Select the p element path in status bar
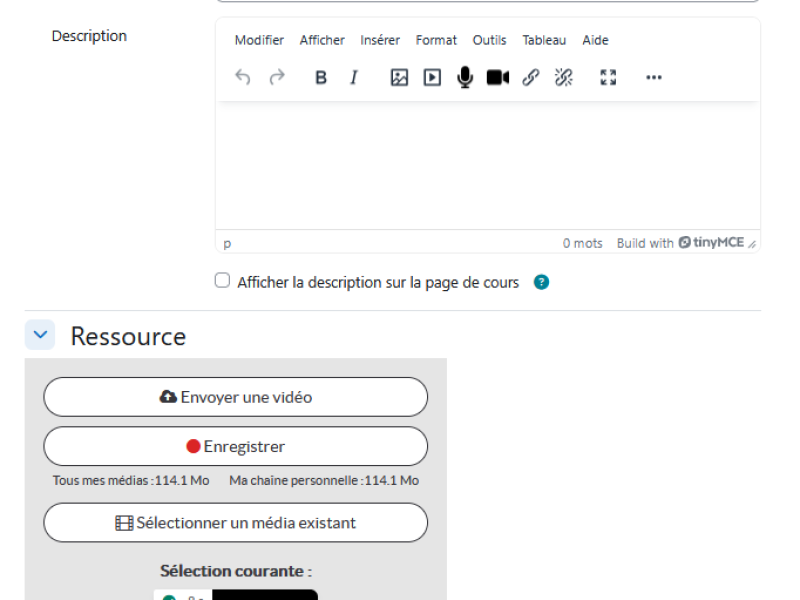 tap(228, 244)
